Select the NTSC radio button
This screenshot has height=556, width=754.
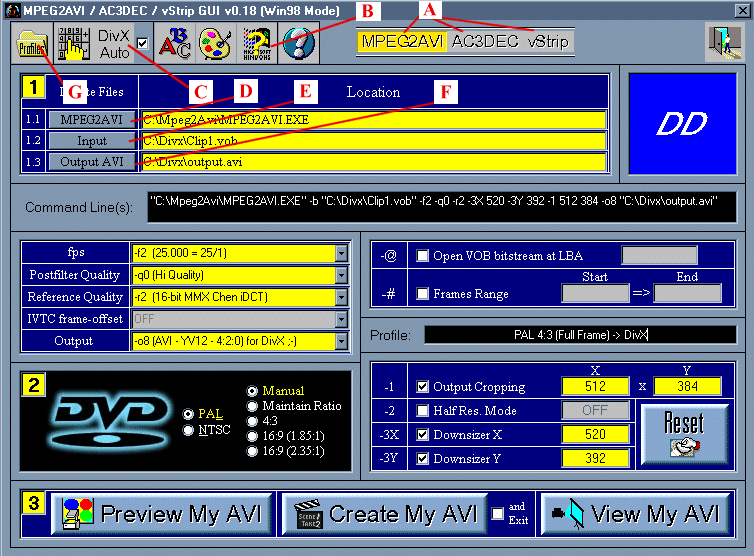click(x=188, y=430)
